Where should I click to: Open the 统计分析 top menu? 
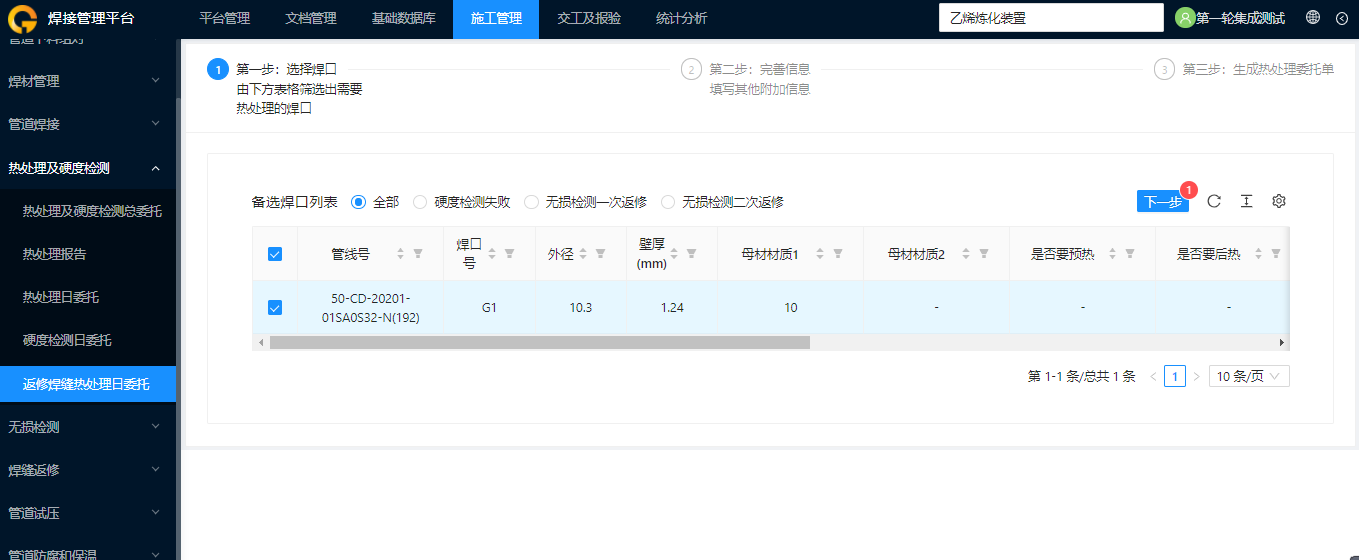click(x=681, y=18)
